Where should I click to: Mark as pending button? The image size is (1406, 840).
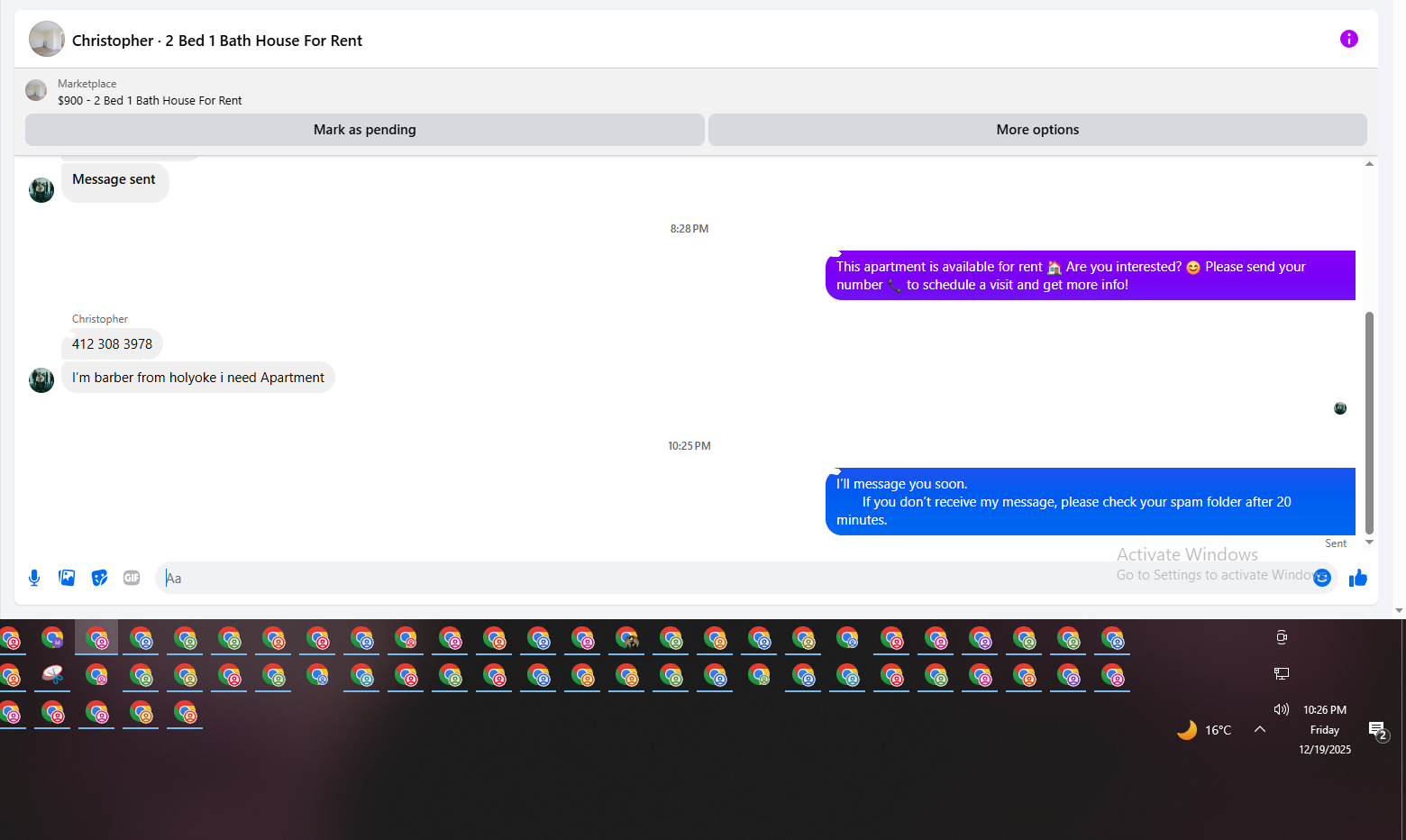pyautogui.click(x=365, y=130)
